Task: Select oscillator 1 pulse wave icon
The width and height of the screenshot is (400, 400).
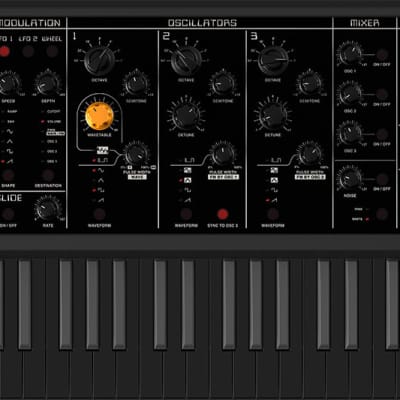Action: click(103, 160)
